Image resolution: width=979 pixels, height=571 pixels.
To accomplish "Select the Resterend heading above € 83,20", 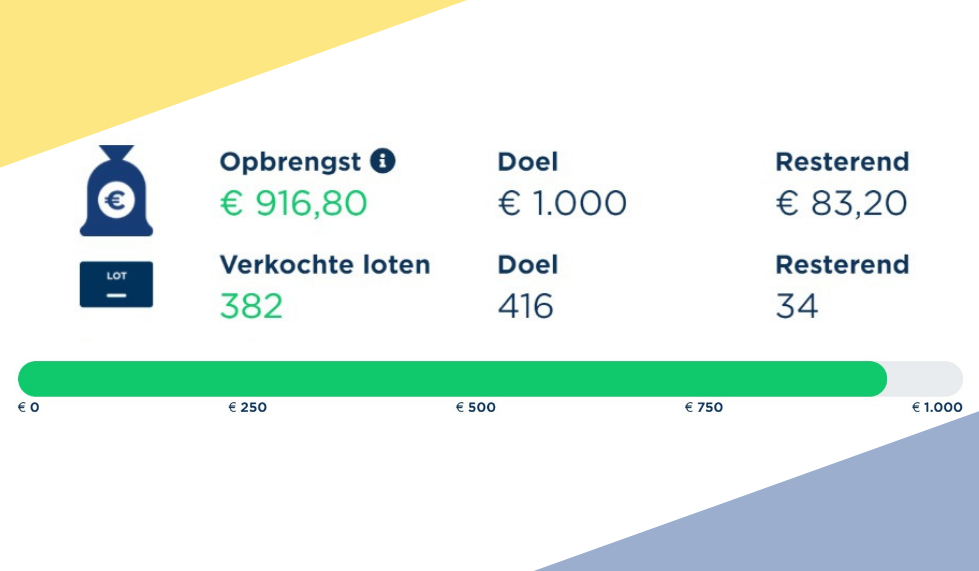I will pos(842,162).
